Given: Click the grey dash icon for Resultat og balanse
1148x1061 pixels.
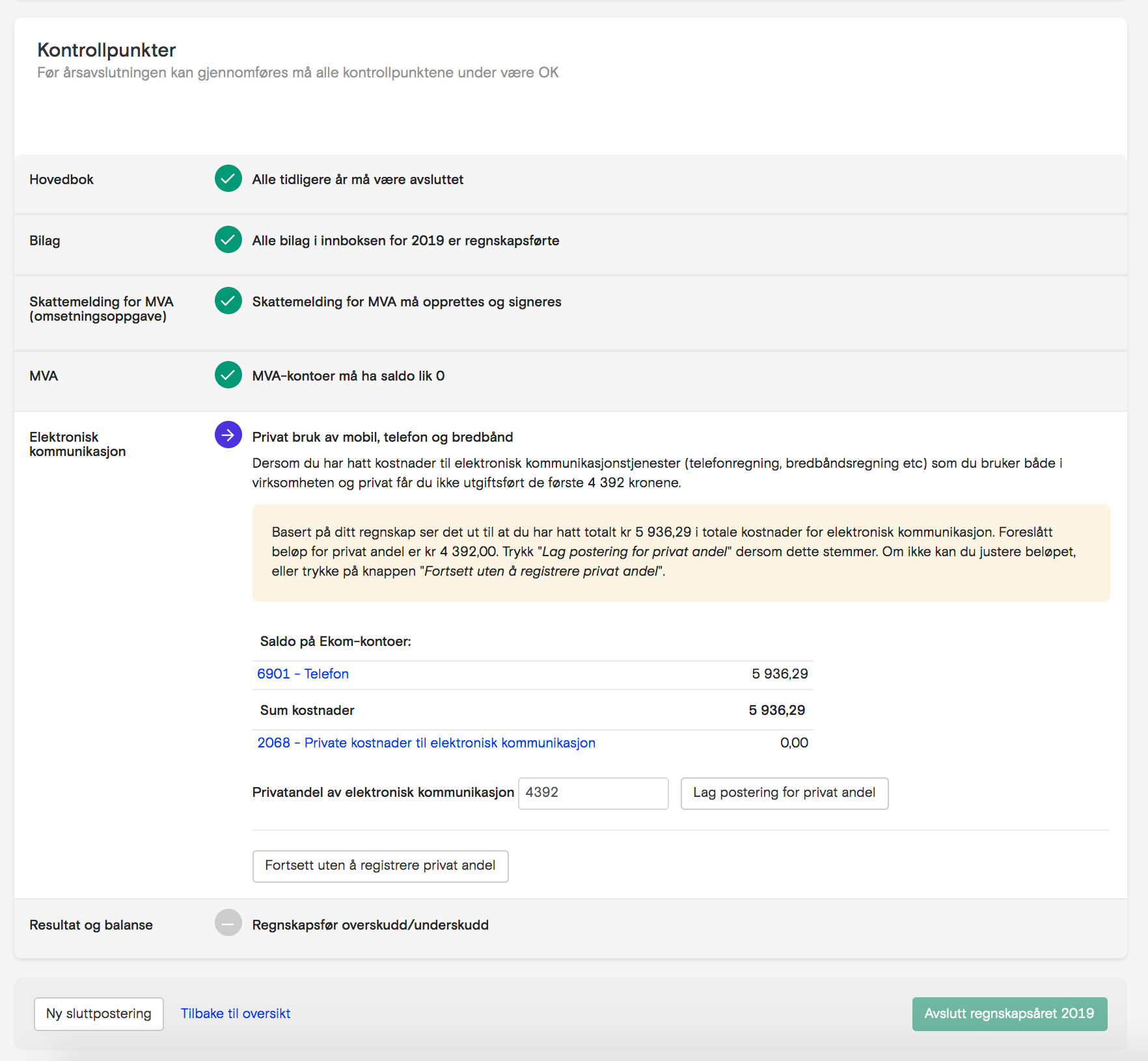Looking at the screenshot, I should tap(228, 923).
